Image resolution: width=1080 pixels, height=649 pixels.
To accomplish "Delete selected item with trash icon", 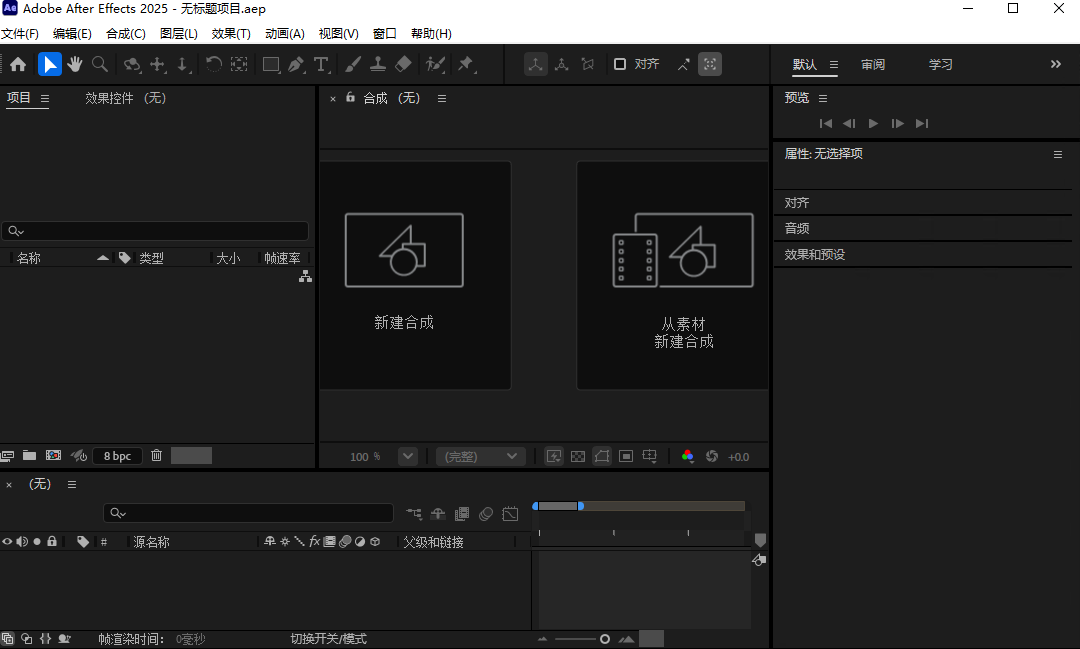I will [x=156, y=455].
